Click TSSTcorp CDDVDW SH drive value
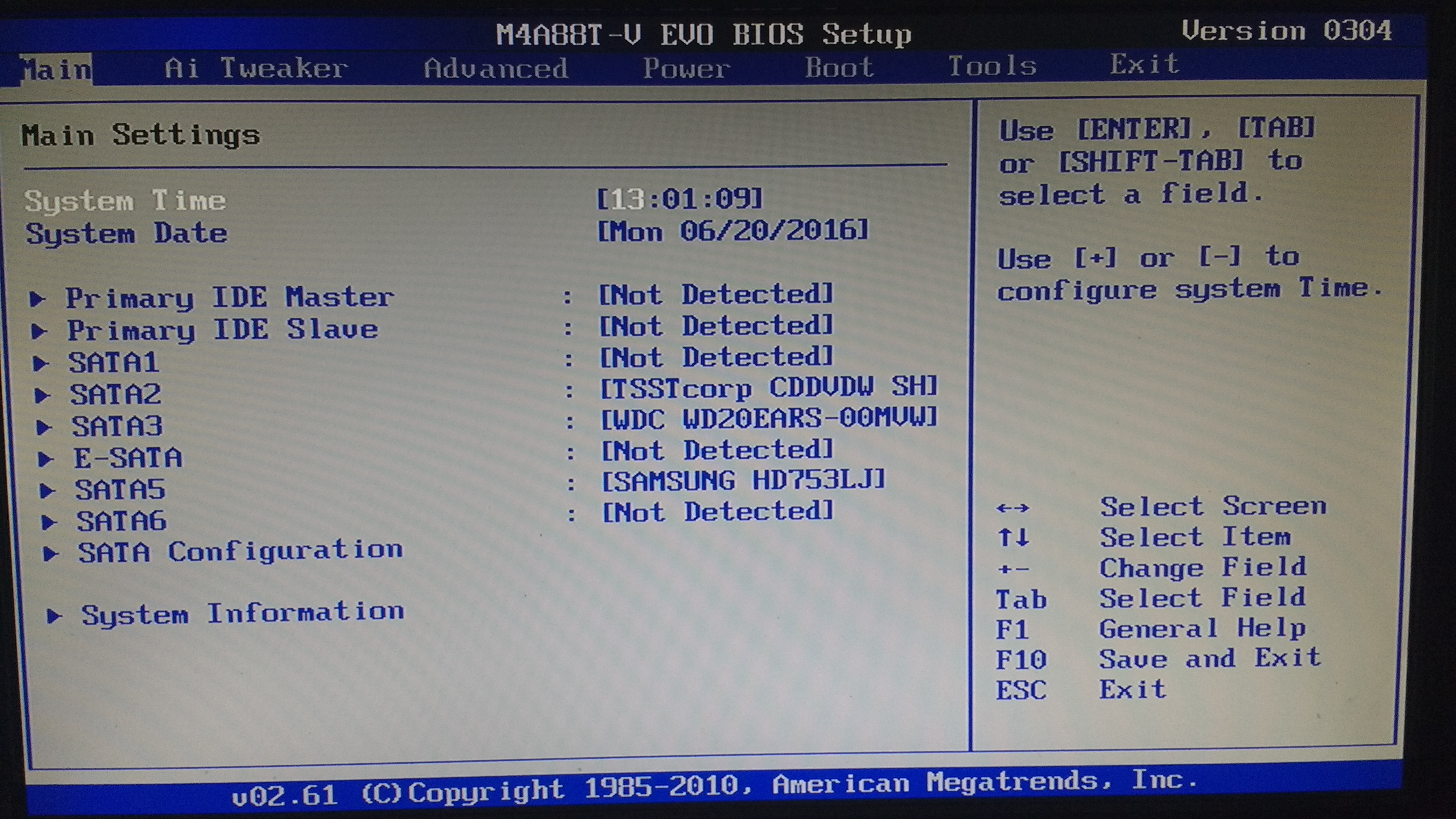 pos(769,388)
